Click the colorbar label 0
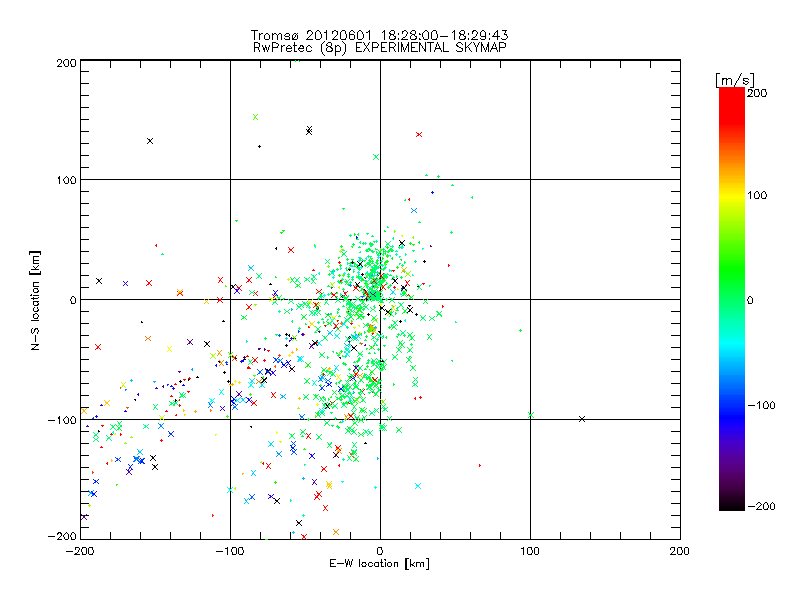The image size is (800, 600). [750, 301]
